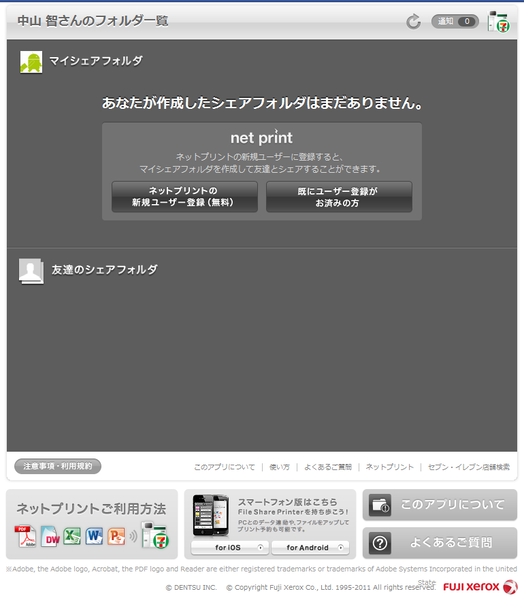
Task: Click the gray friend silhouette icon
Action: pos(31,271)
